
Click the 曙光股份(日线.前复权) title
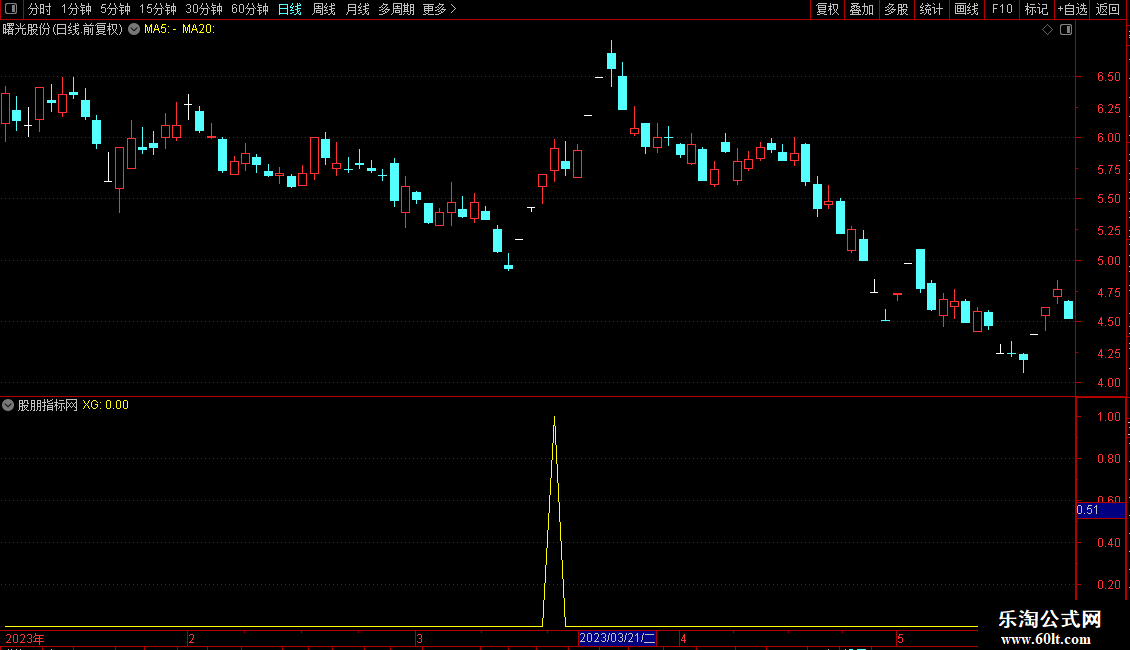(x=63, y=30)
